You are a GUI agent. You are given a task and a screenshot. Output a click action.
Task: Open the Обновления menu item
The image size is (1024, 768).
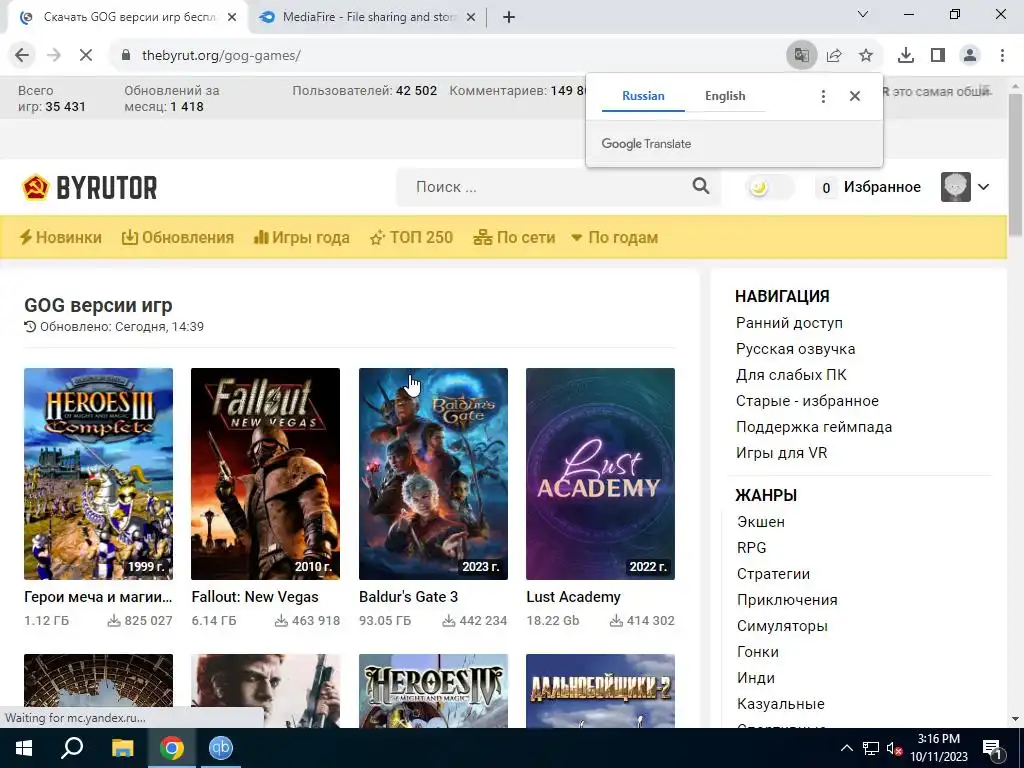(178, 237)
